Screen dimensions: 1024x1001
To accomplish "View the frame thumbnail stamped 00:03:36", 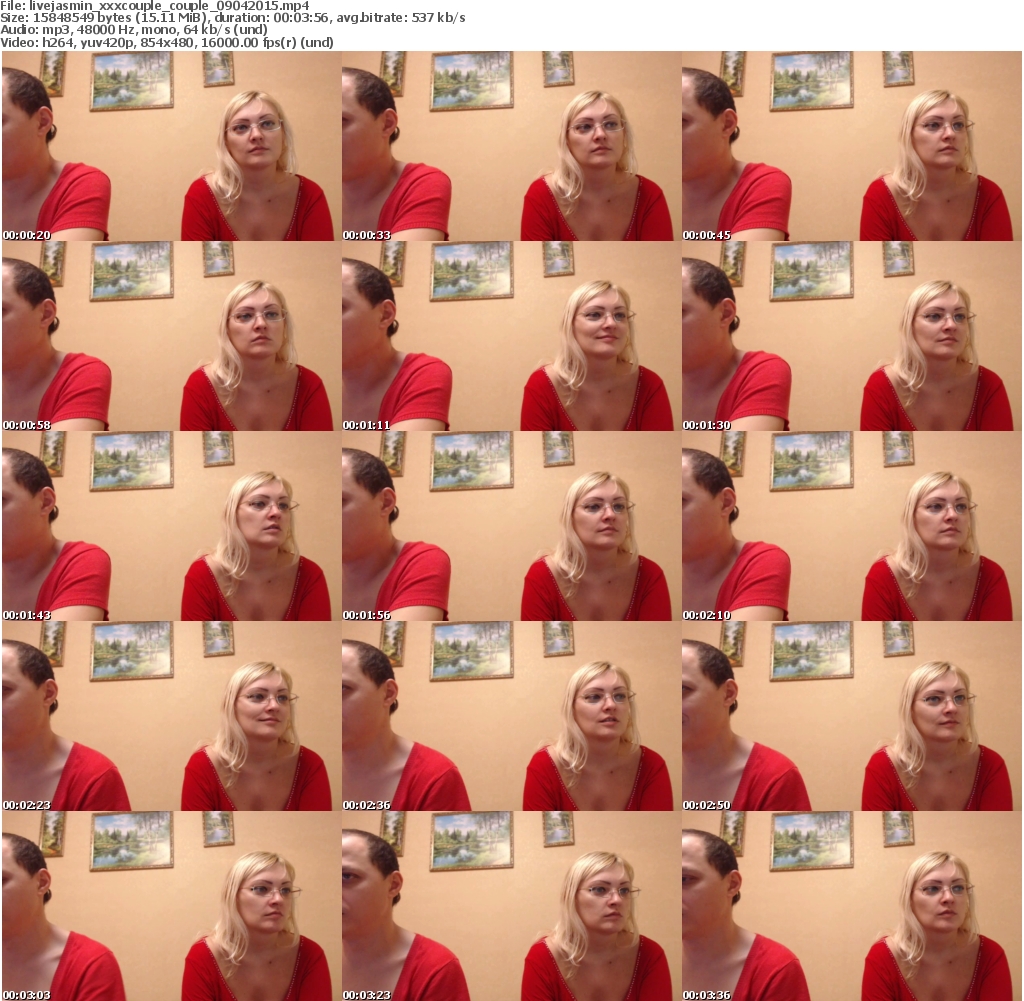I will 852,906.
